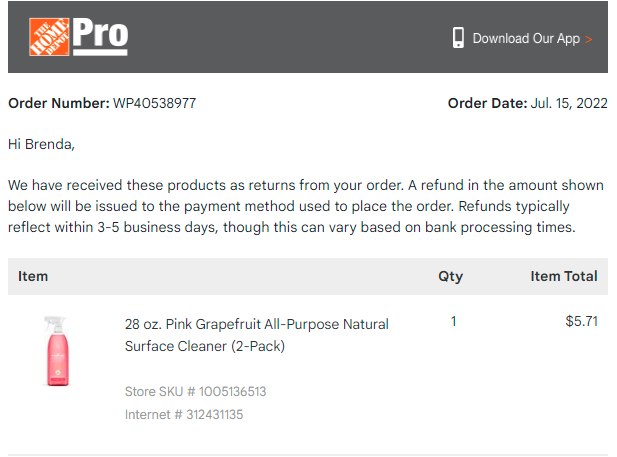Click the quantity value 1
Screen dimensions: 617x457
(x=454, y=321)
